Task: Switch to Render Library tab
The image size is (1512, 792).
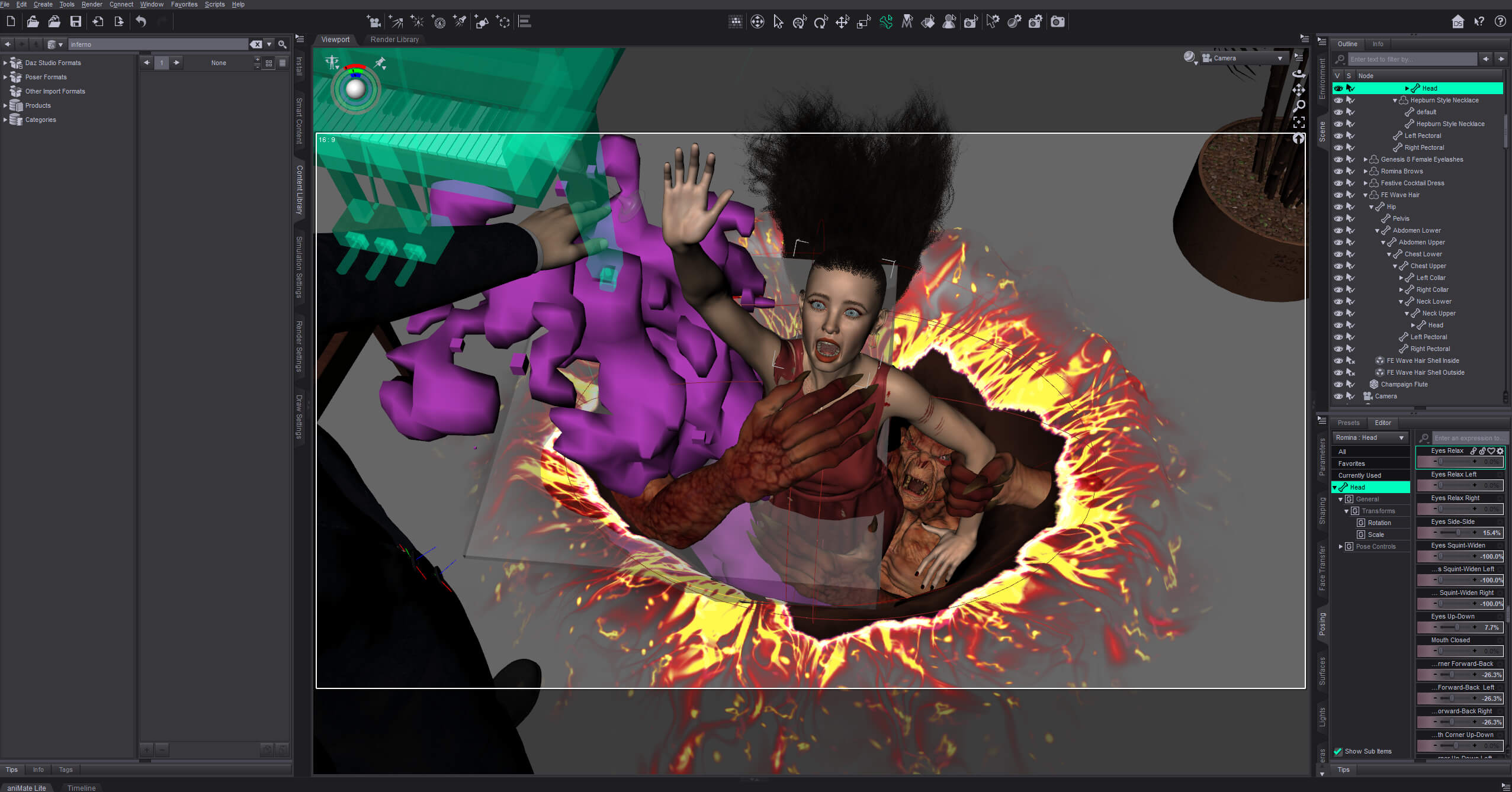Action: (394, 40)
